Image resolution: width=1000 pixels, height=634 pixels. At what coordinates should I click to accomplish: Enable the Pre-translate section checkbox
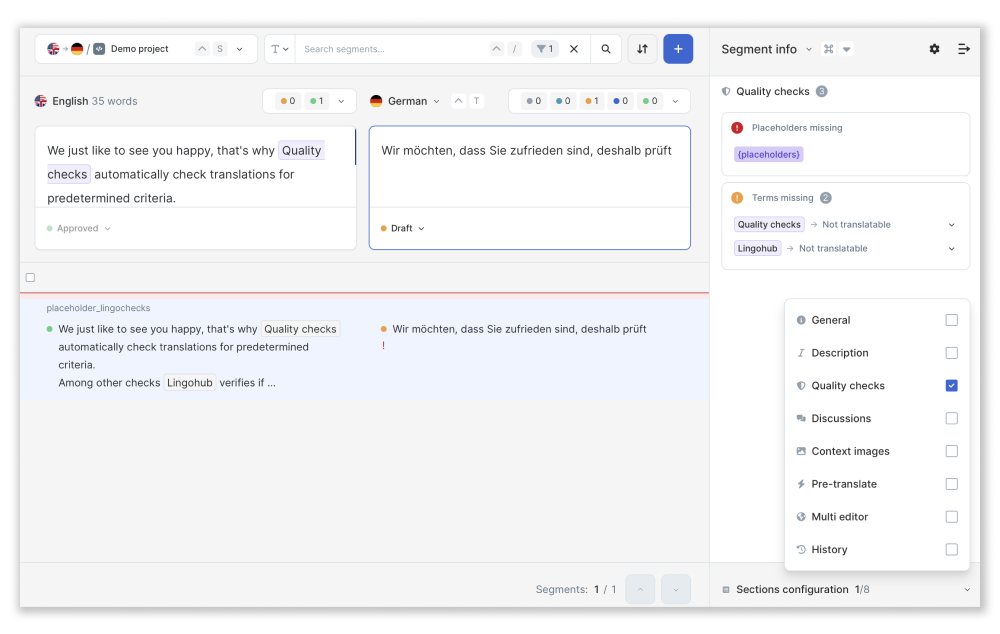point(952,484)
